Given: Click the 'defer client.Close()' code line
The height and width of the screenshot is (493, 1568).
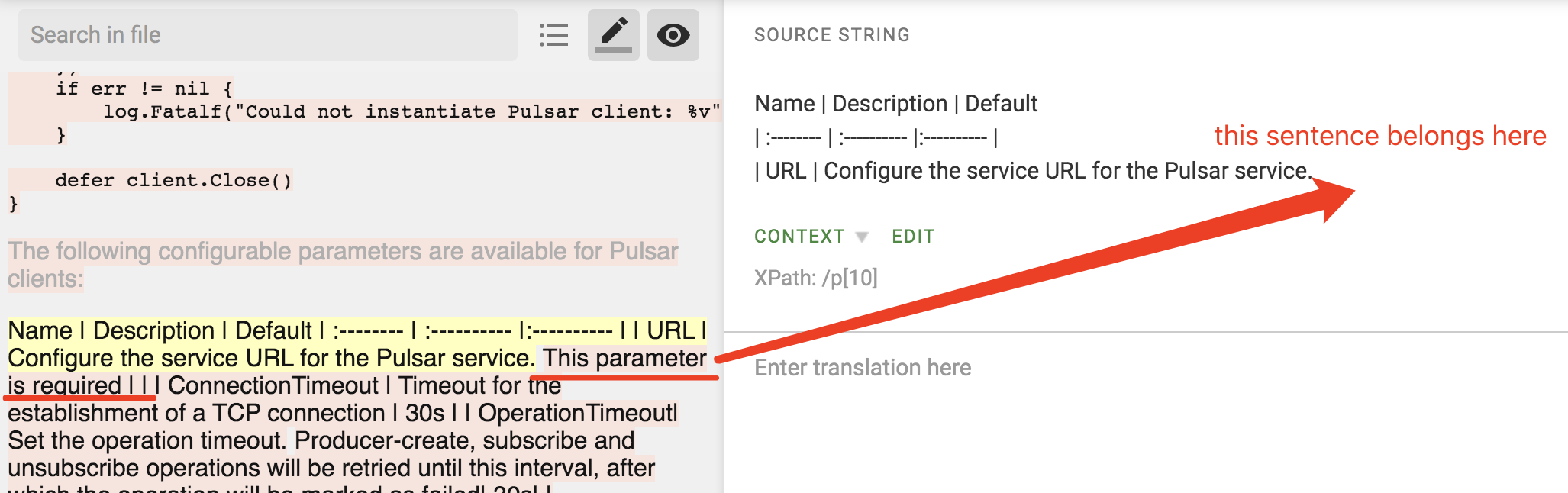Looking at the screenshot, I should pos(173,180).
